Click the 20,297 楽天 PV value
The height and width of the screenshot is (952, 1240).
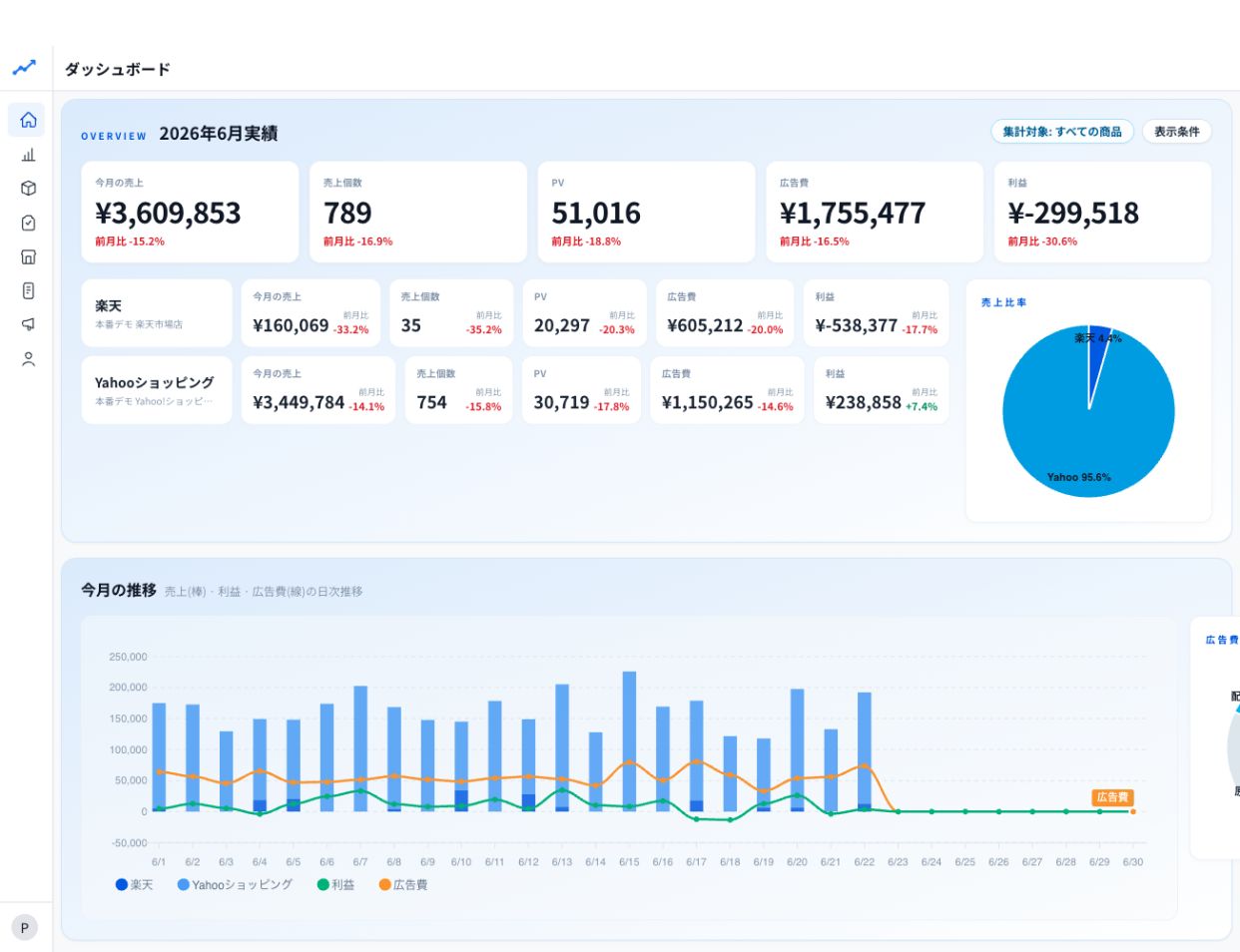click(x=562, y=325)
